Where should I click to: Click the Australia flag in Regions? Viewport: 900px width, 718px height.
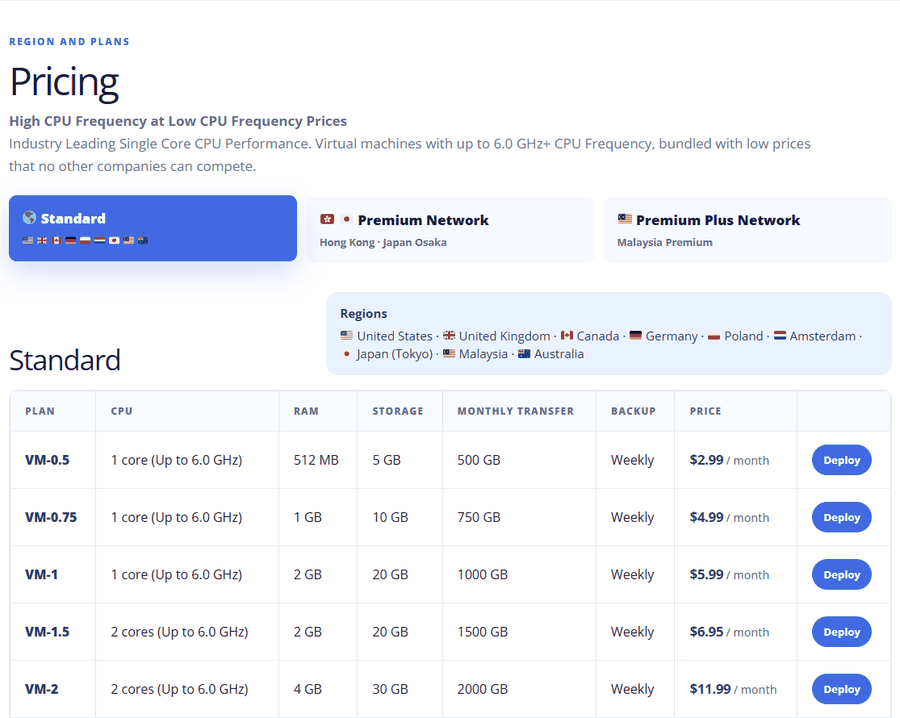[524, 354]
